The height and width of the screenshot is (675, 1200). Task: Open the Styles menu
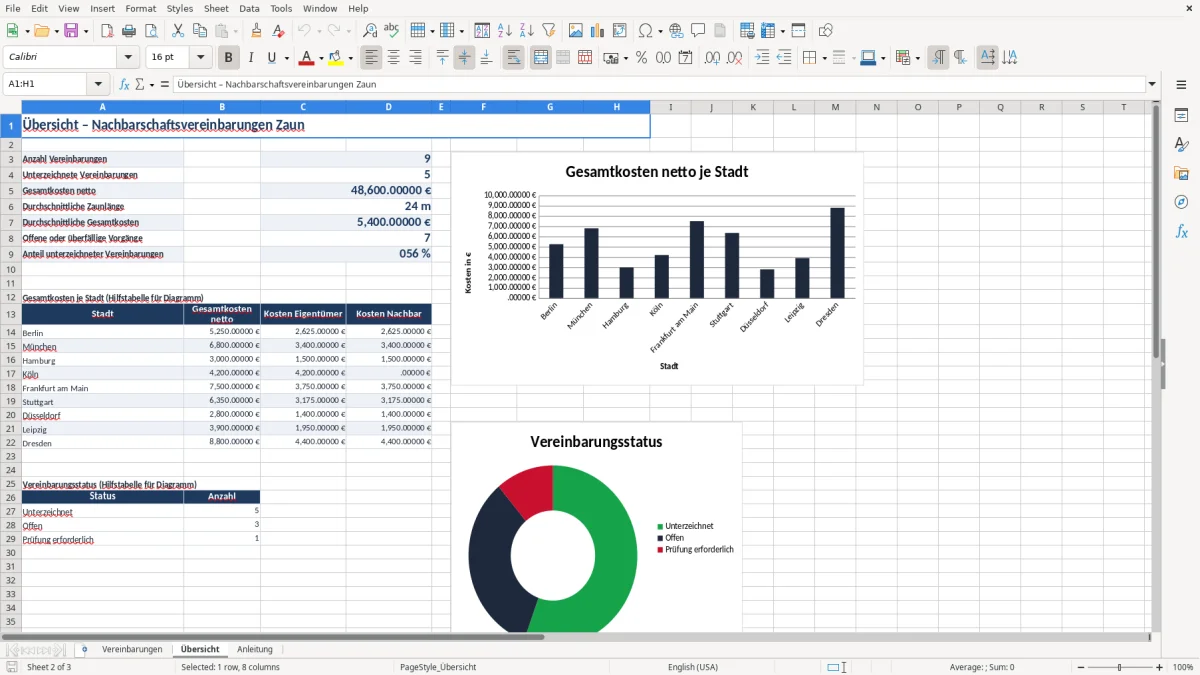tap(180, 8)
